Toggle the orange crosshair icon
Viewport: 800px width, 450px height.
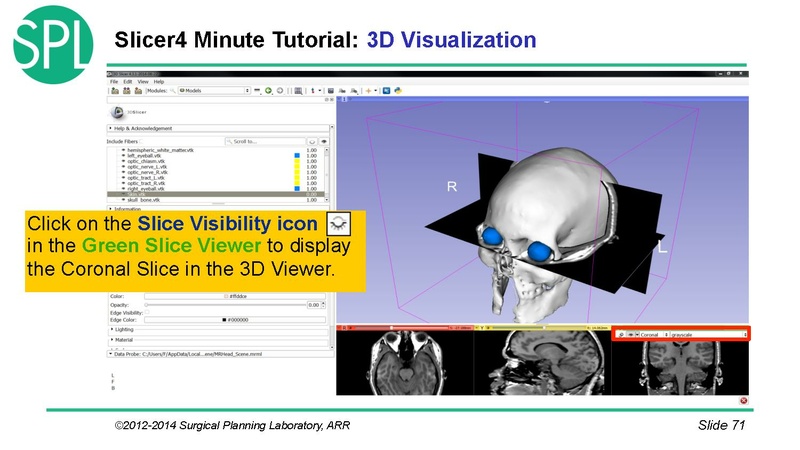click(x=368, y=91)
